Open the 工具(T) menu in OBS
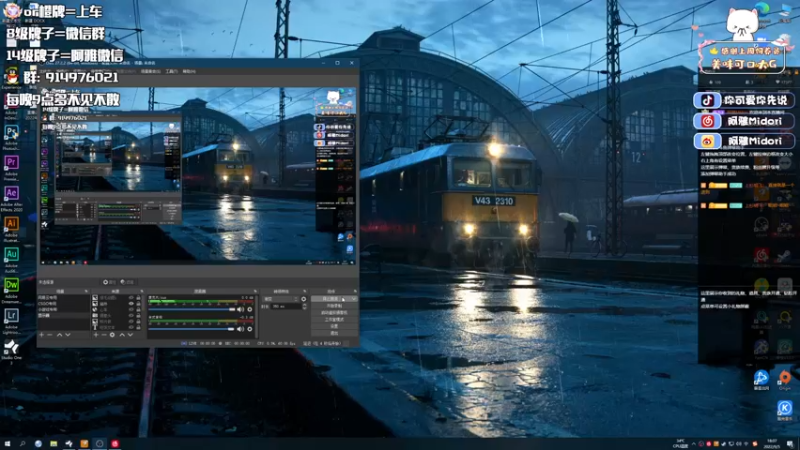Image resolution: width=800 pixels, height=450 pixels. (171, 71)
